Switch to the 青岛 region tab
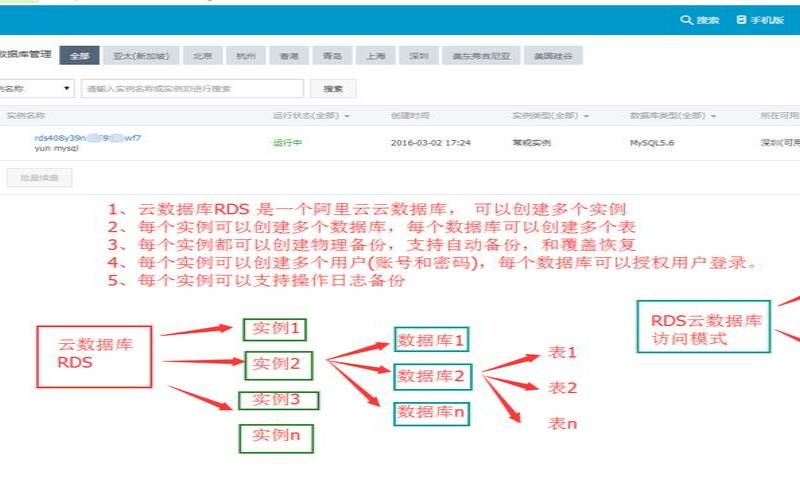 333,56
